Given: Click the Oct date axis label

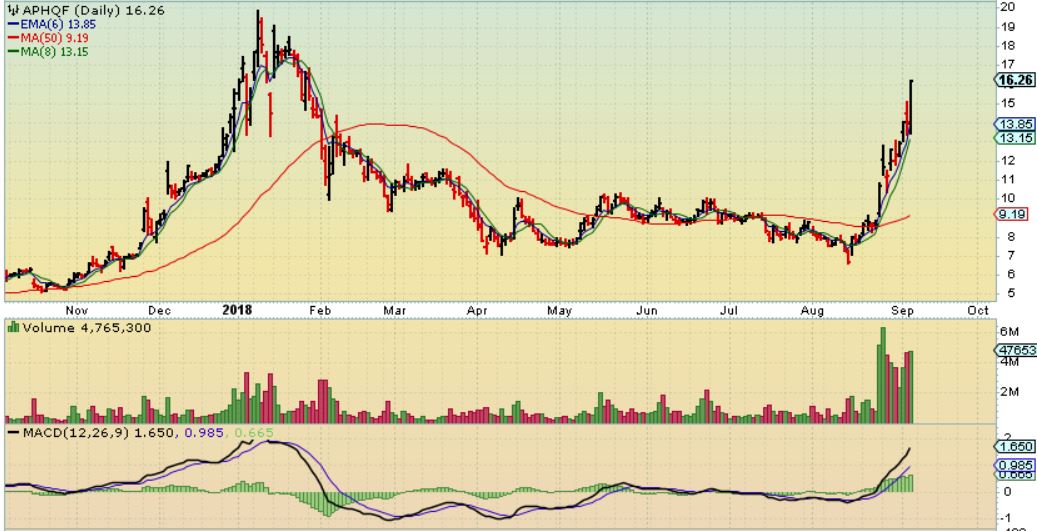Looking at the screenshot, I should [978, 310].
